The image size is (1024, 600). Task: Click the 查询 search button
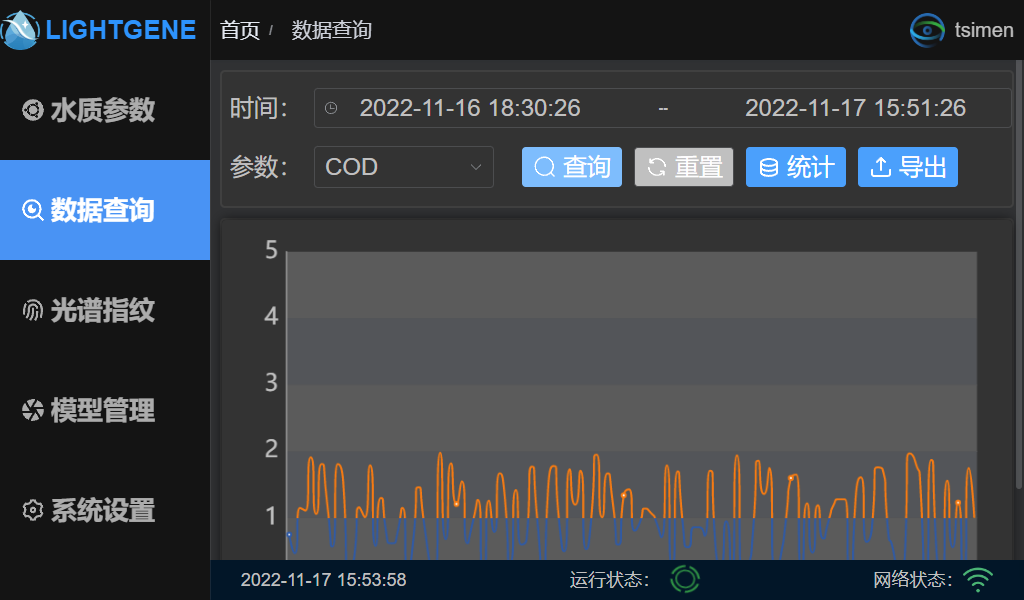click(571, 167)
